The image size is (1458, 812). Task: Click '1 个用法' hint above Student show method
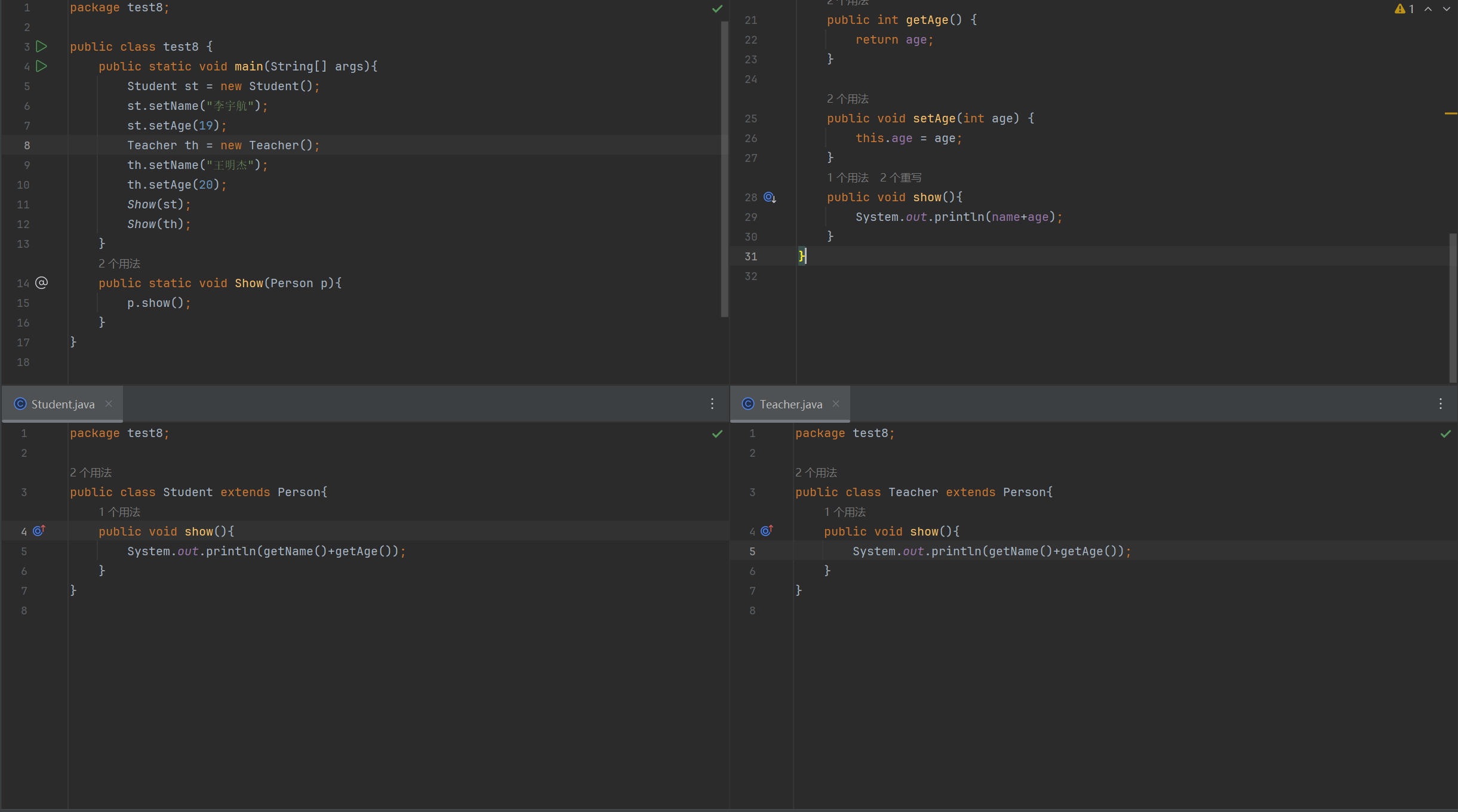(119, 512)
